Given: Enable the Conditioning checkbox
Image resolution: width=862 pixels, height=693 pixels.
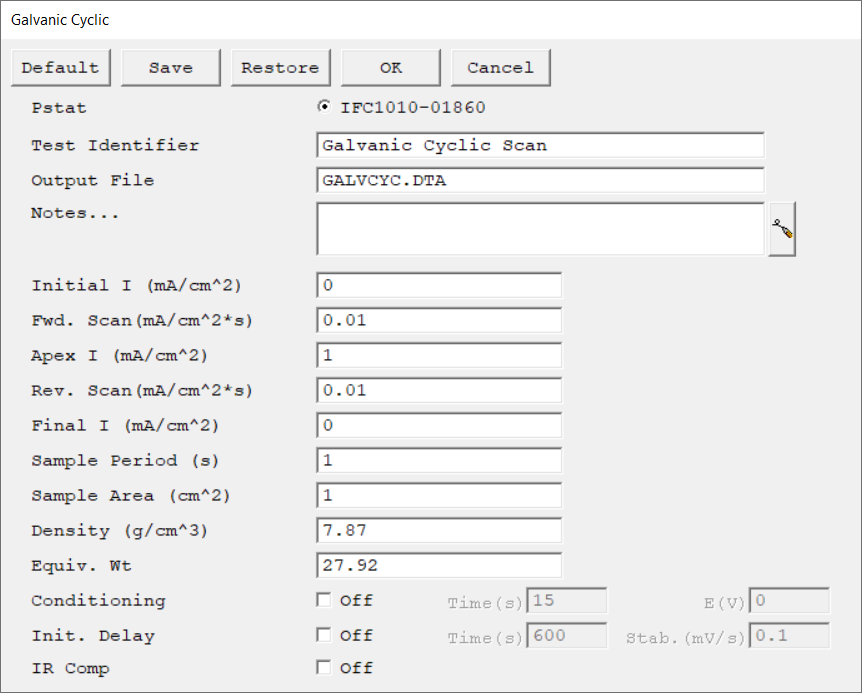Looking at the screenshot, I should pos(324,600).
